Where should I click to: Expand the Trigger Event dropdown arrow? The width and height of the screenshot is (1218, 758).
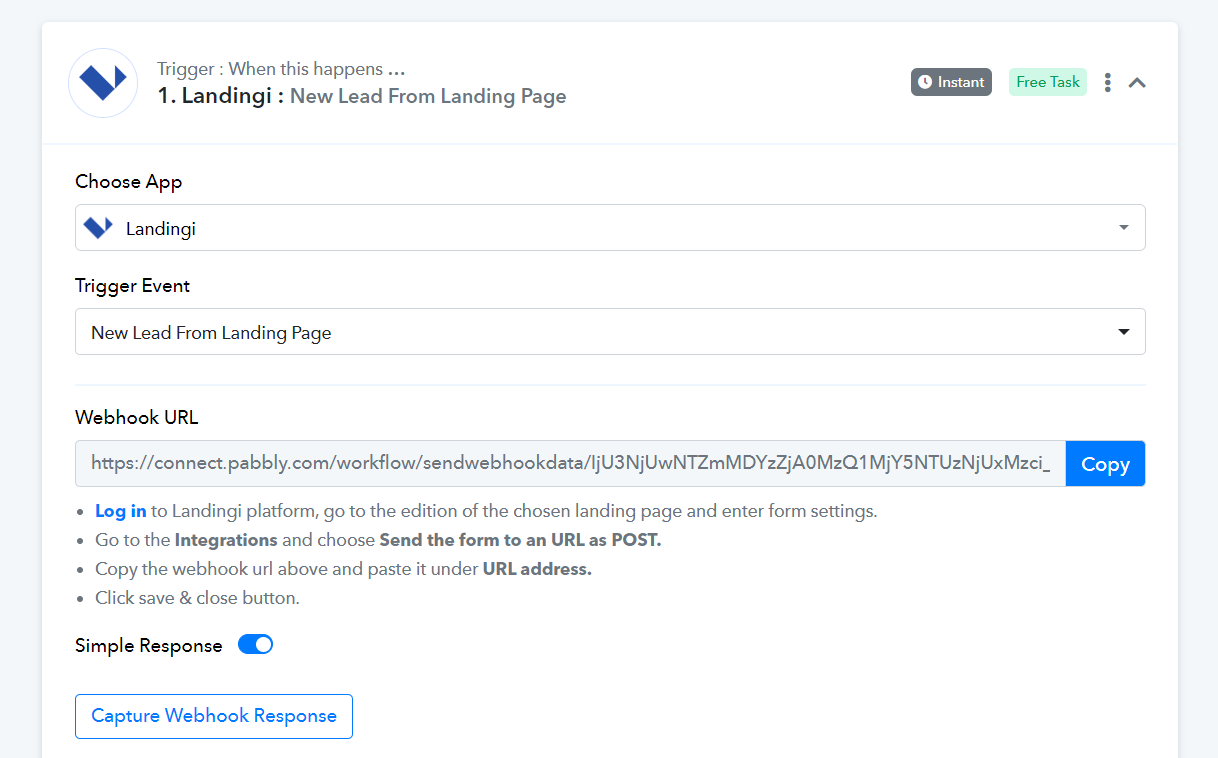pyautogui.click(x=1124, y=332)
